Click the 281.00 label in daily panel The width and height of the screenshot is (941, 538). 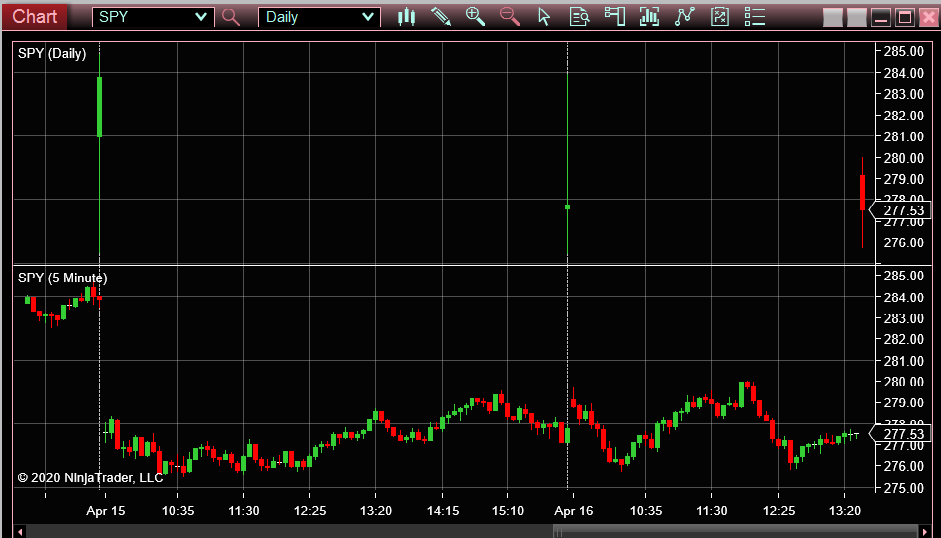pyautogui.click(x=904, y=136)
